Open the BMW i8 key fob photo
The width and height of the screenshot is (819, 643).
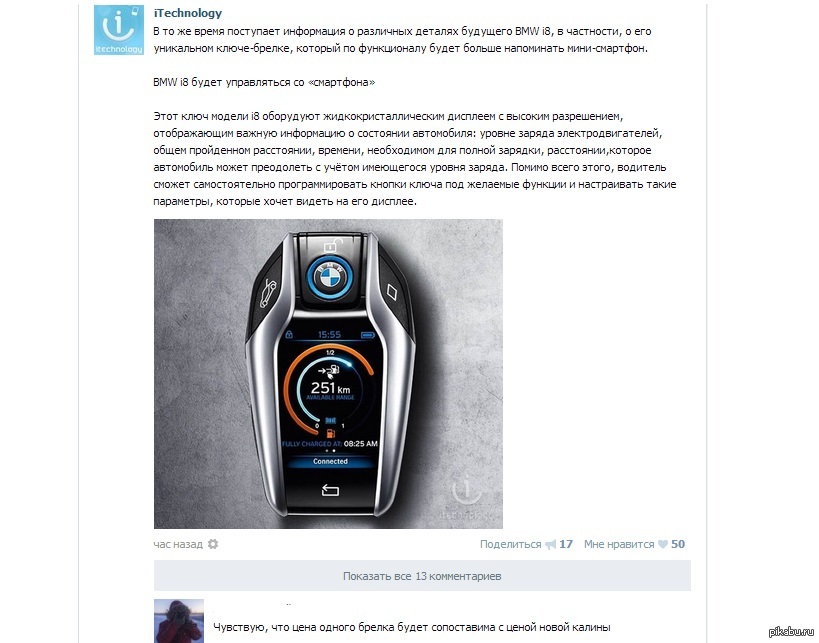click(x=328, y=373)
